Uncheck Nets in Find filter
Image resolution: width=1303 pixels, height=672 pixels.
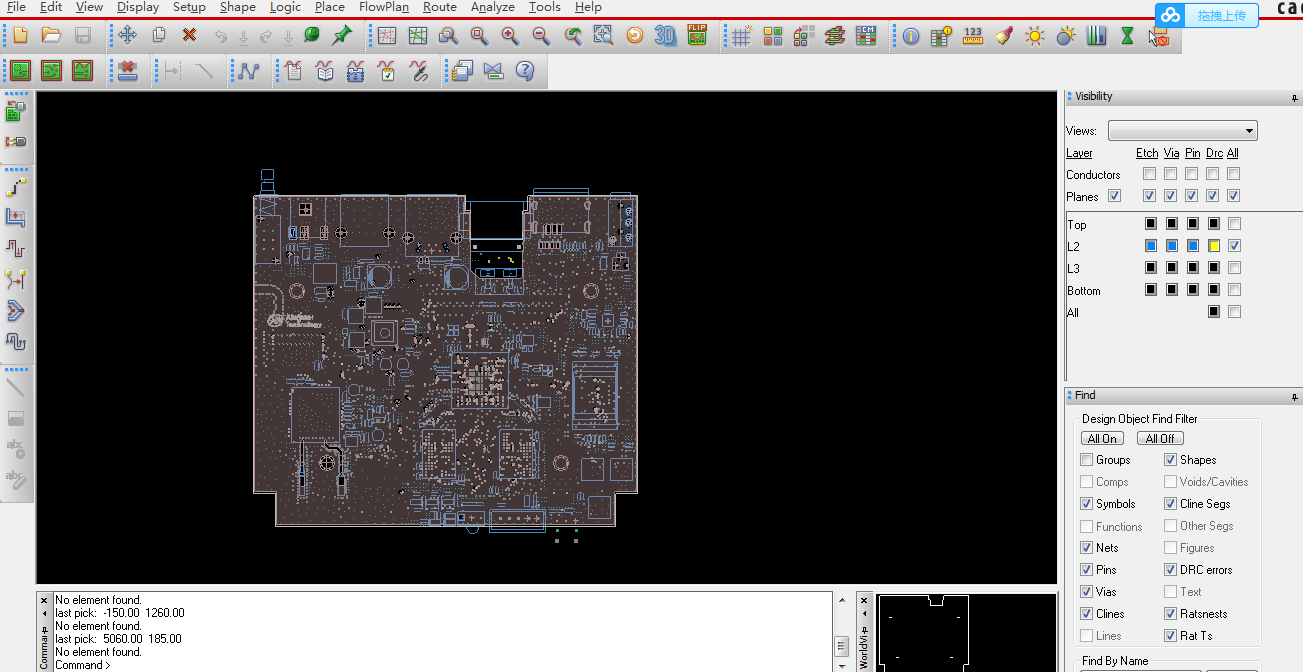click(x=1086, y=548)
